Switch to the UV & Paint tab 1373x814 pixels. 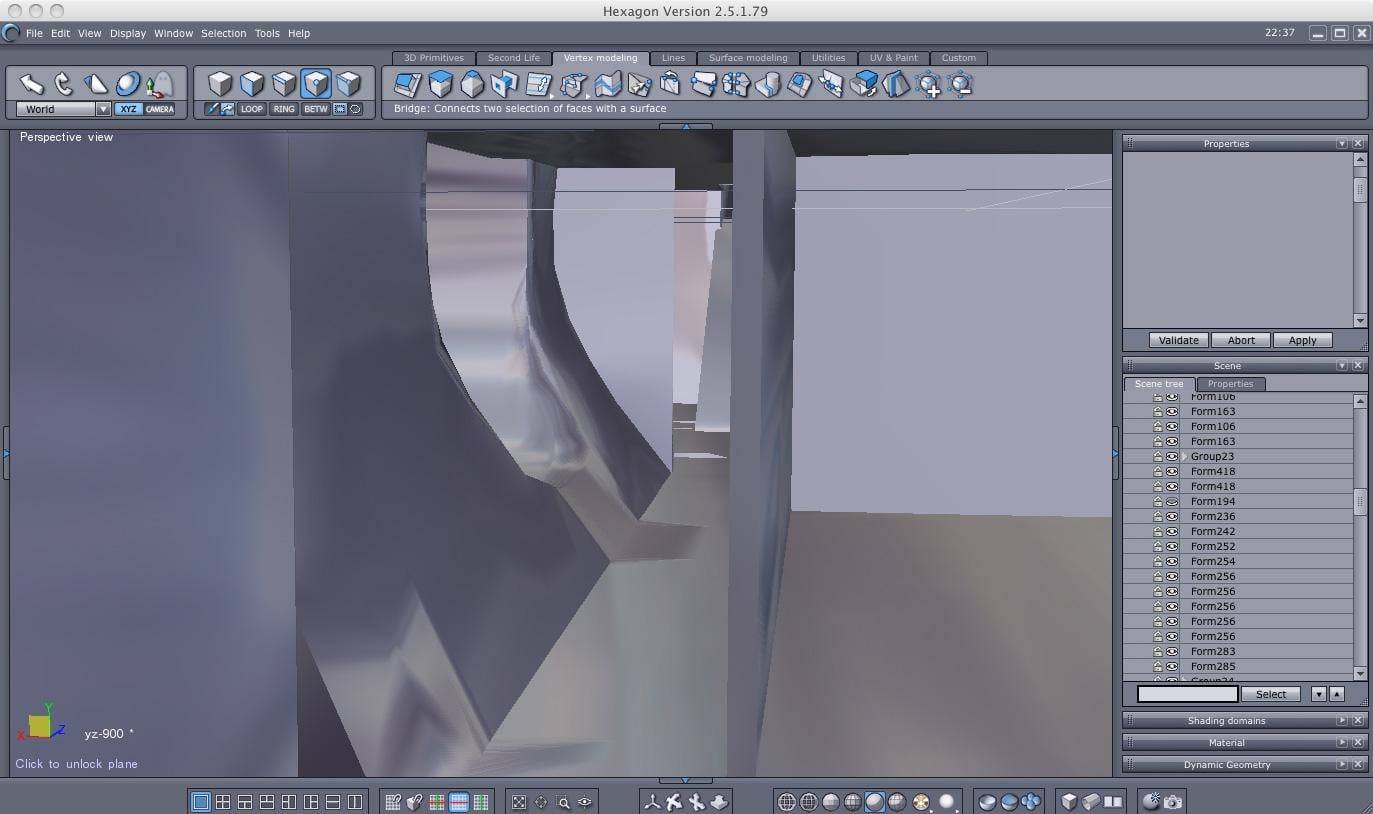click(893, 58)
